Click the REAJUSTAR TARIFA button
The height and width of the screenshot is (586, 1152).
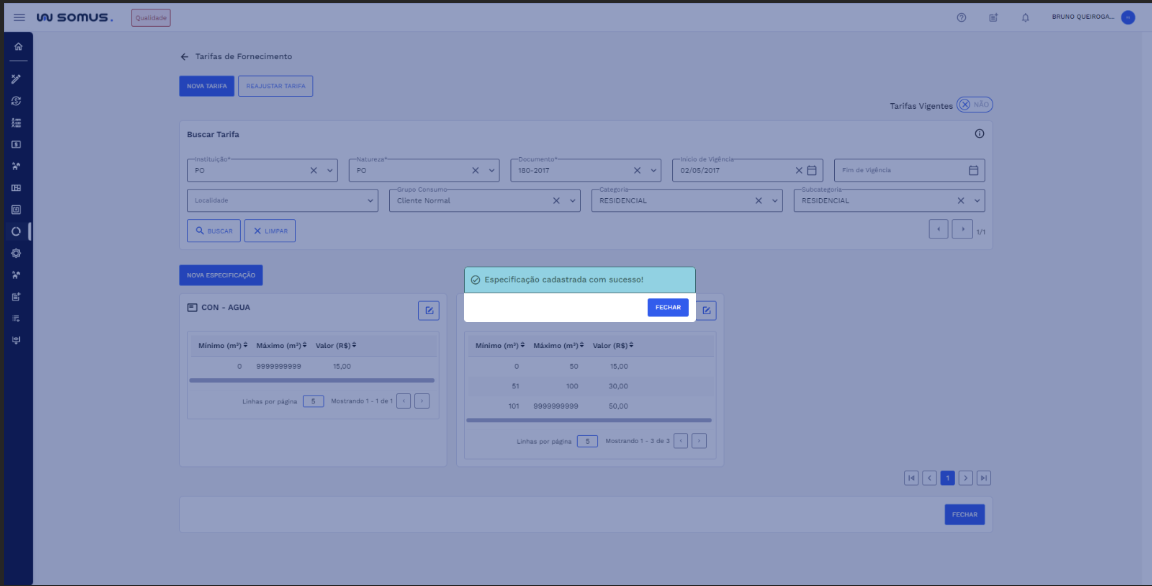coord(275,86)
